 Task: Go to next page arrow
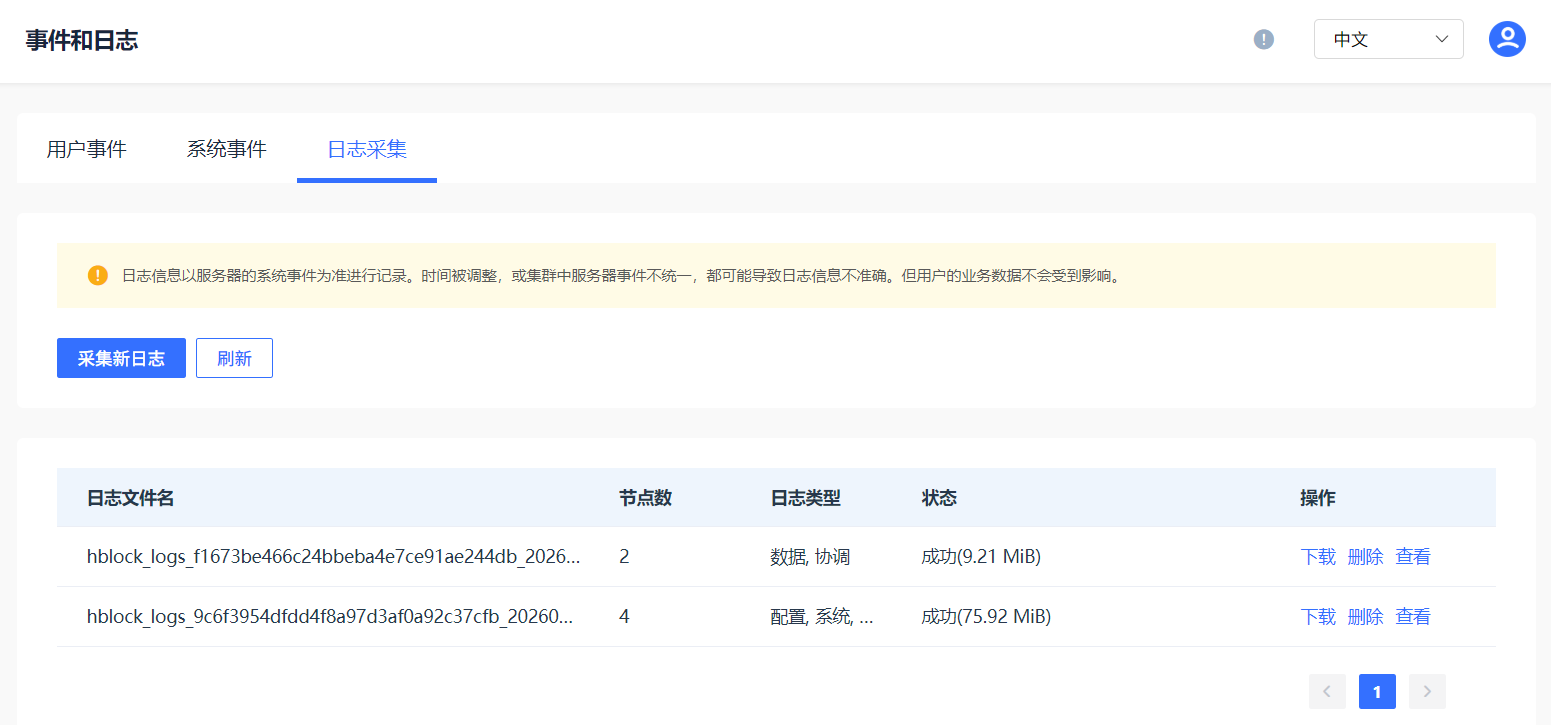[x=1427, y=691]
